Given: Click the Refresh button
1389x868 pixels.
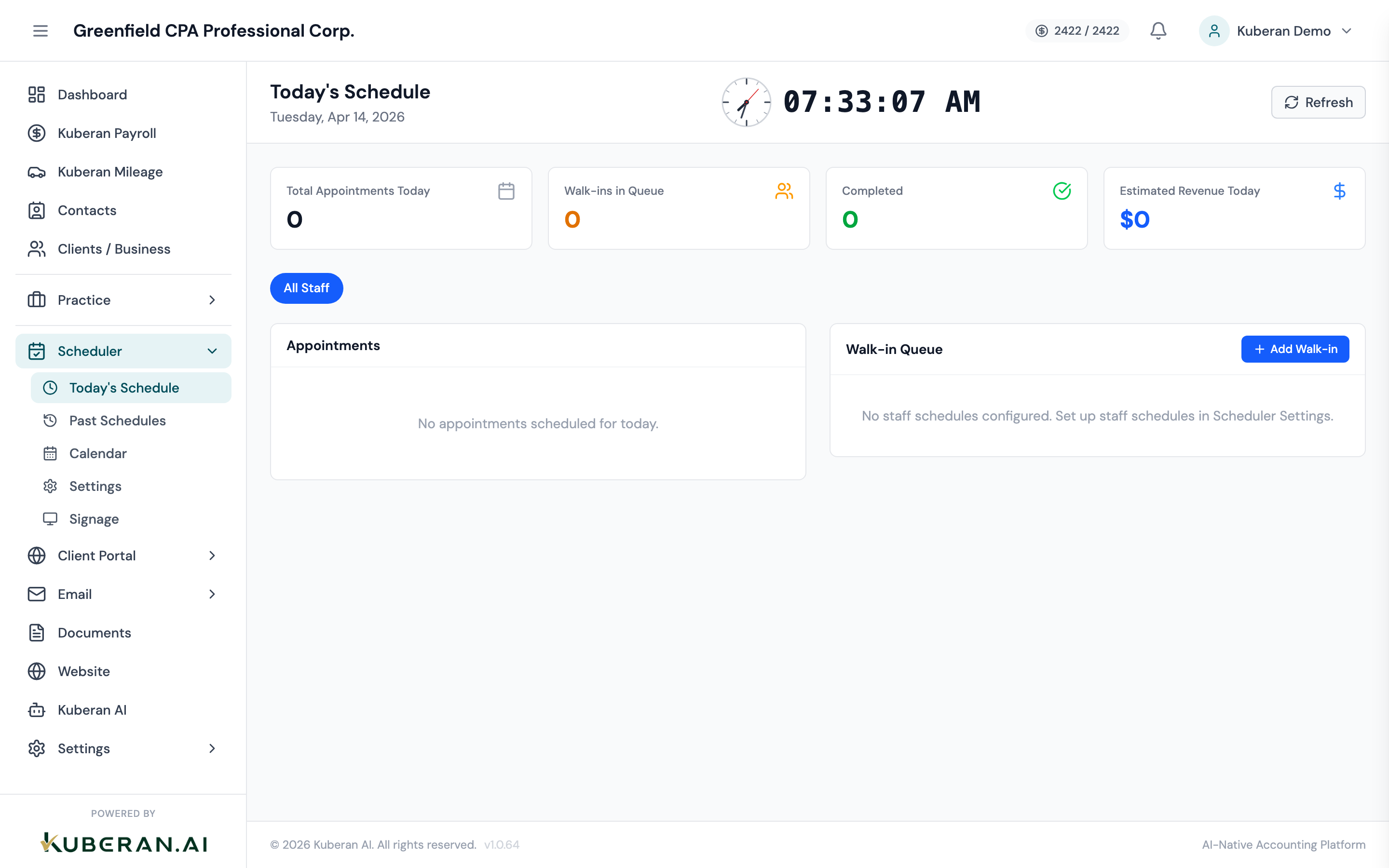Looking at the screenshot, I should (1318, 102).
